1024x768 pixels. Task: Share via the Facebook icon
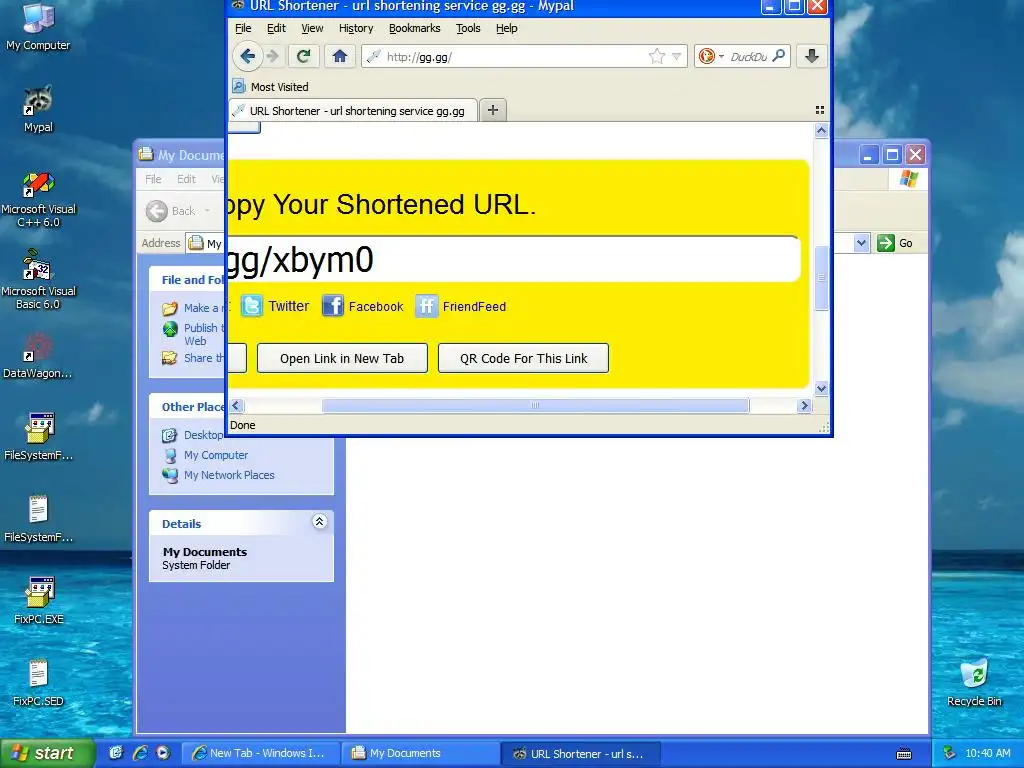click(x=332, y=306)
